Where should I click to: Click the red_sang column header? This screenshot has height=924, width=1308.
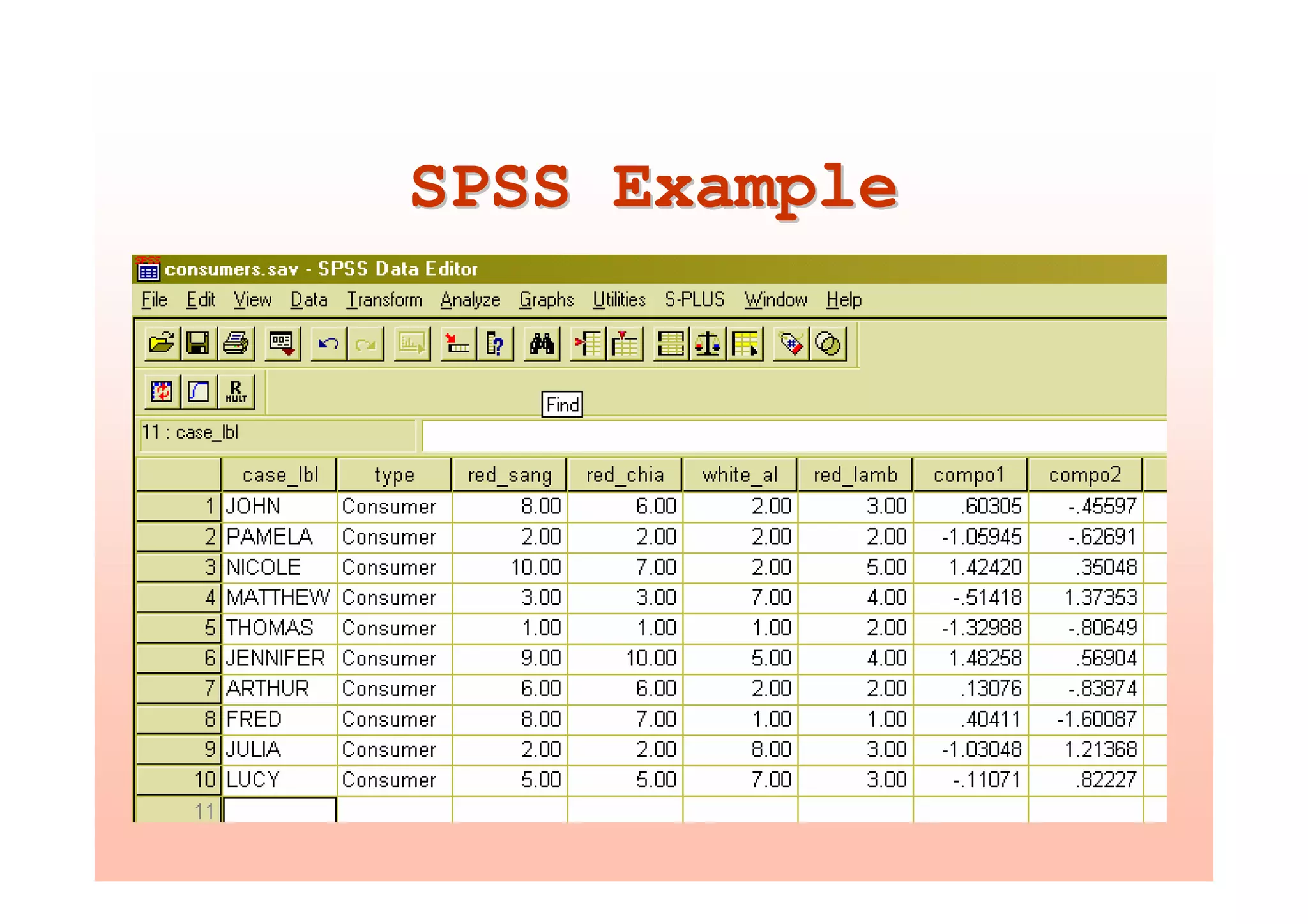click(509, 475)
